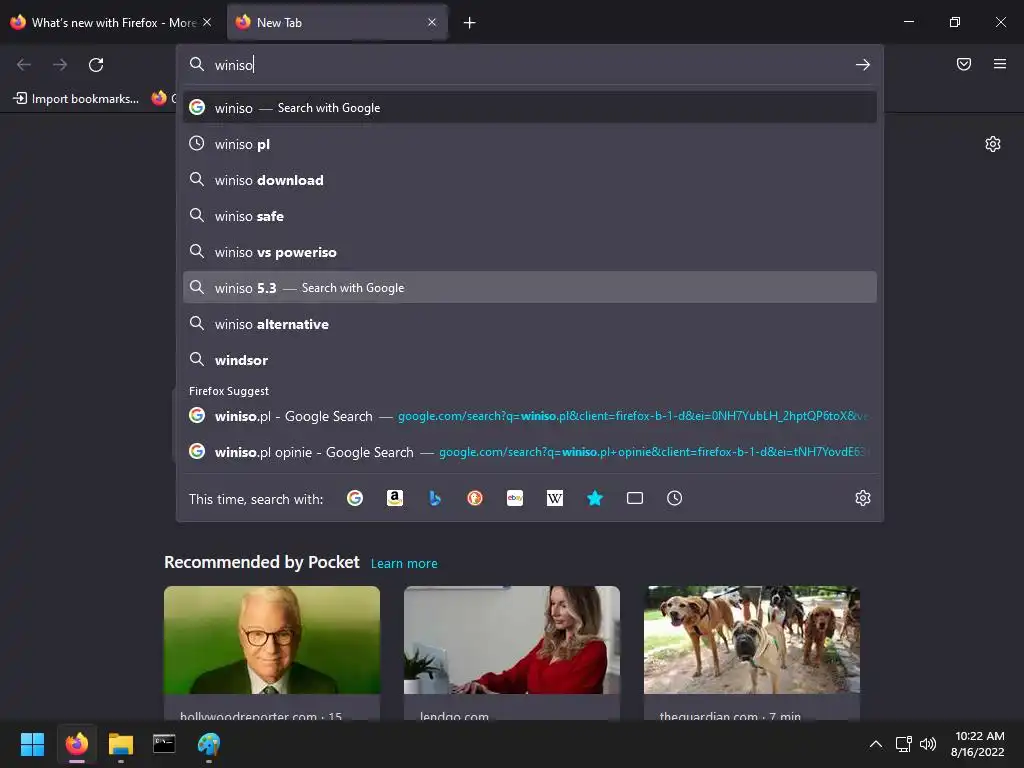Screen dimensions: 1024x768
Task: Search this time with Bing
Action: point(435,498)
